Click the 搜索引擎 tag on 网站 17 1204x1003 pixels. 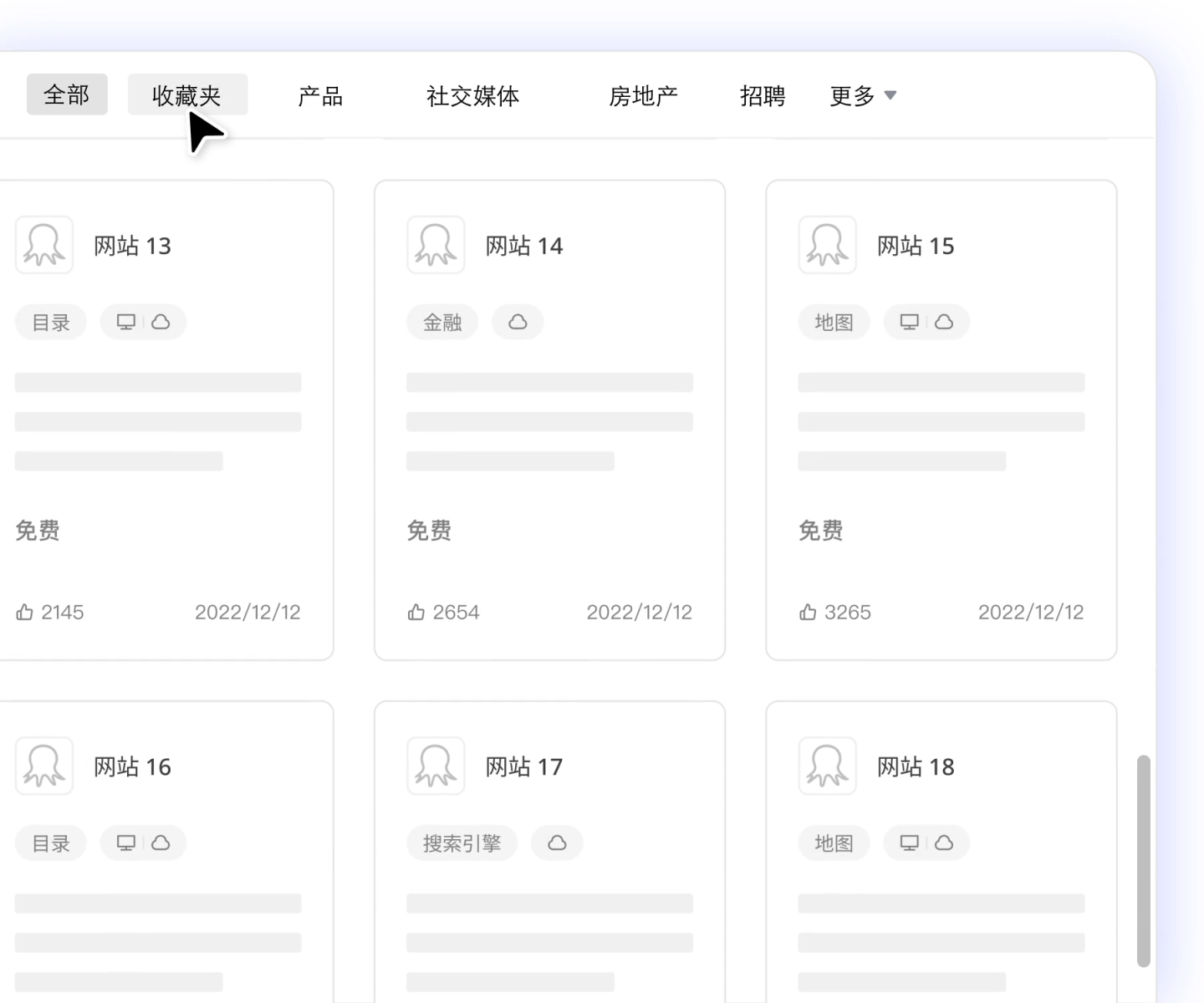[x=462, y=843]
